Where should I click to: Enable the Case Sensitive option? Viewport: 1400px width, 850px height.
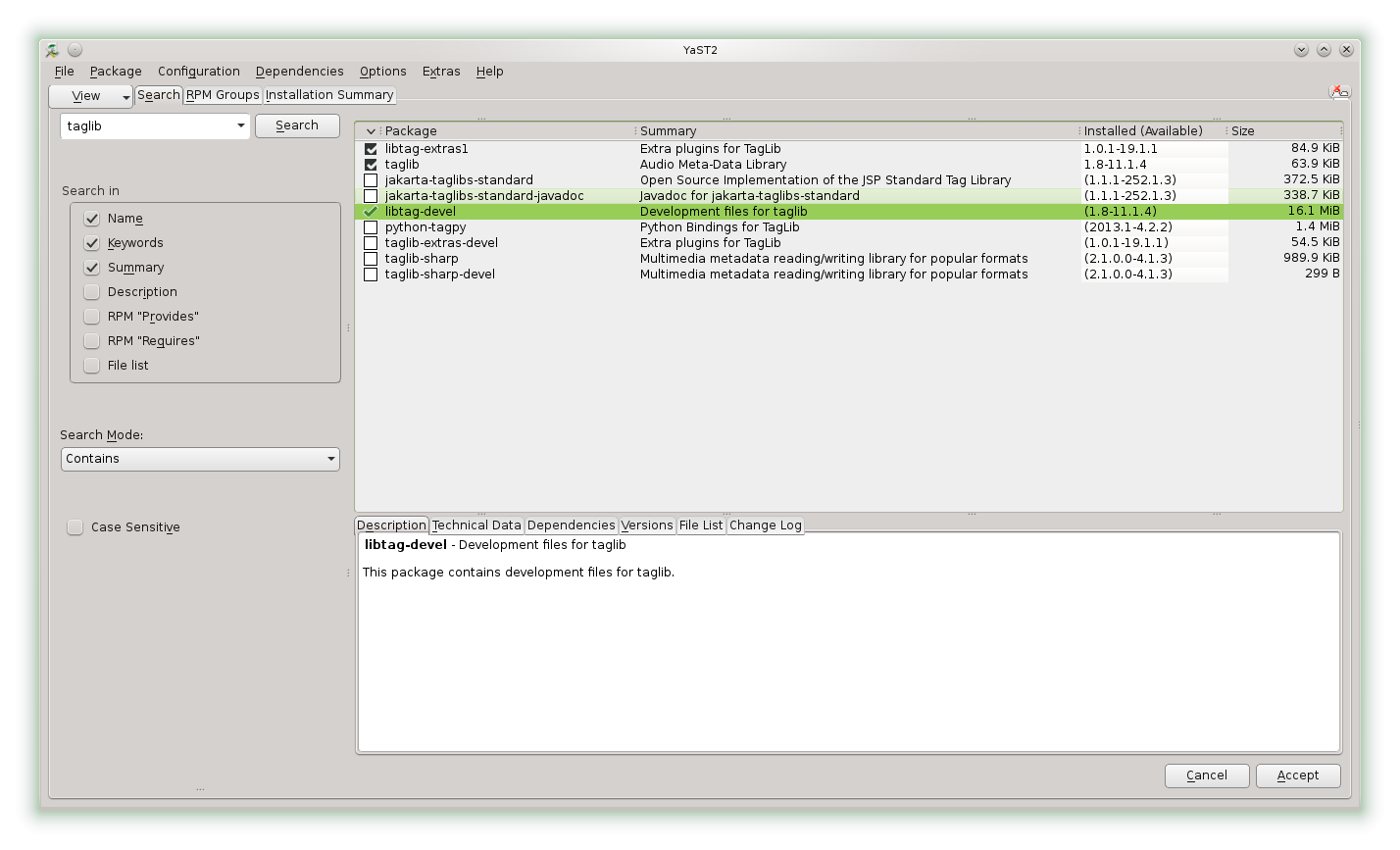coord(75,527)
